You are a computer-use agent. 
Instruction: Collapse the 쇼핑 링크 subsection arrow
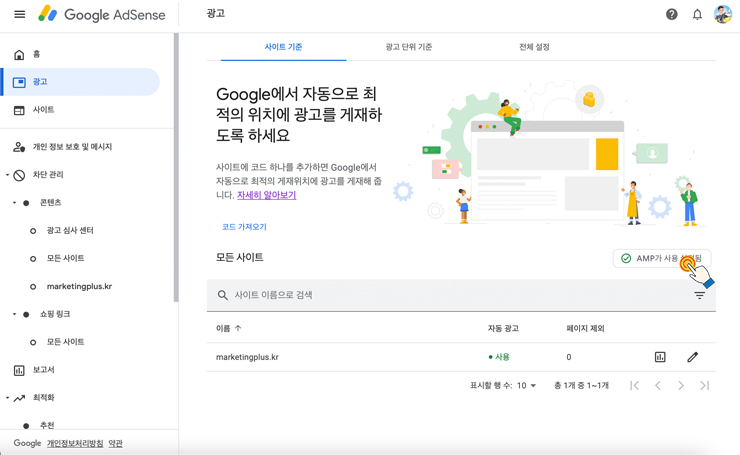14,314
